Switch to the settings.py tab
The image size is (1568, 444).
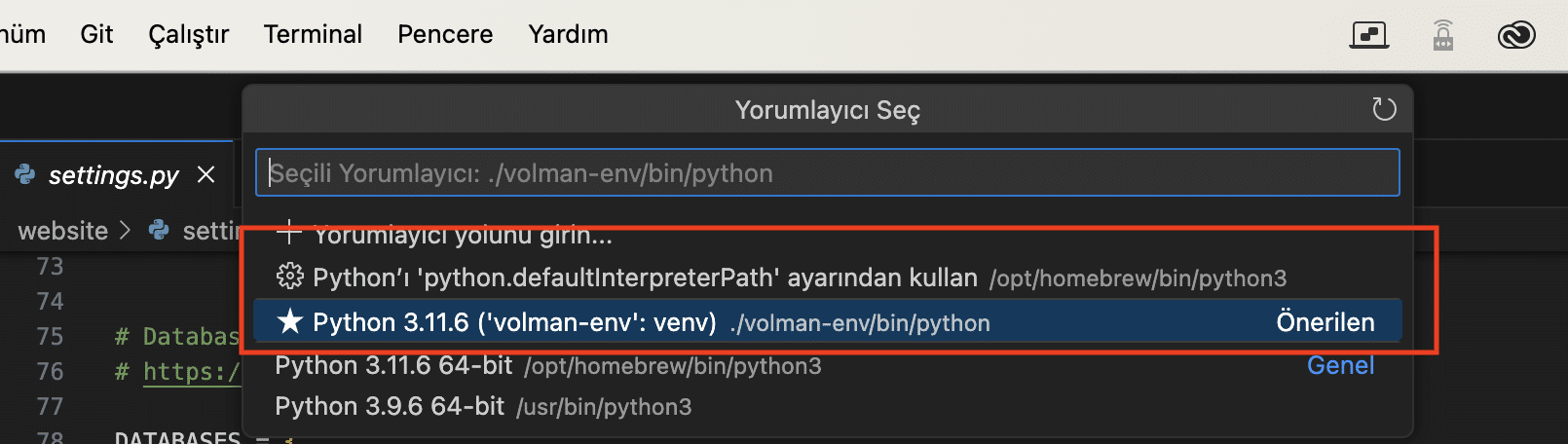tap(114, 174)
